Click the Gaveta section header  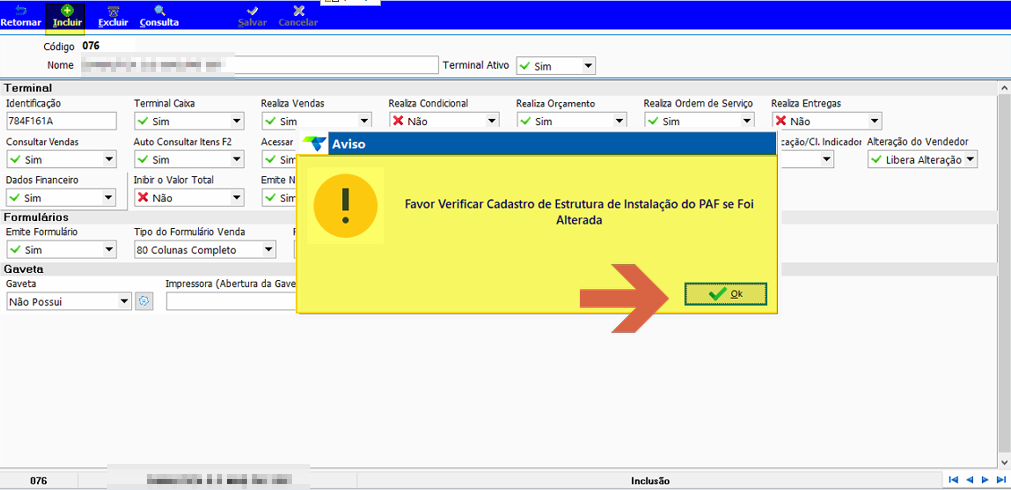click(23, 269)
